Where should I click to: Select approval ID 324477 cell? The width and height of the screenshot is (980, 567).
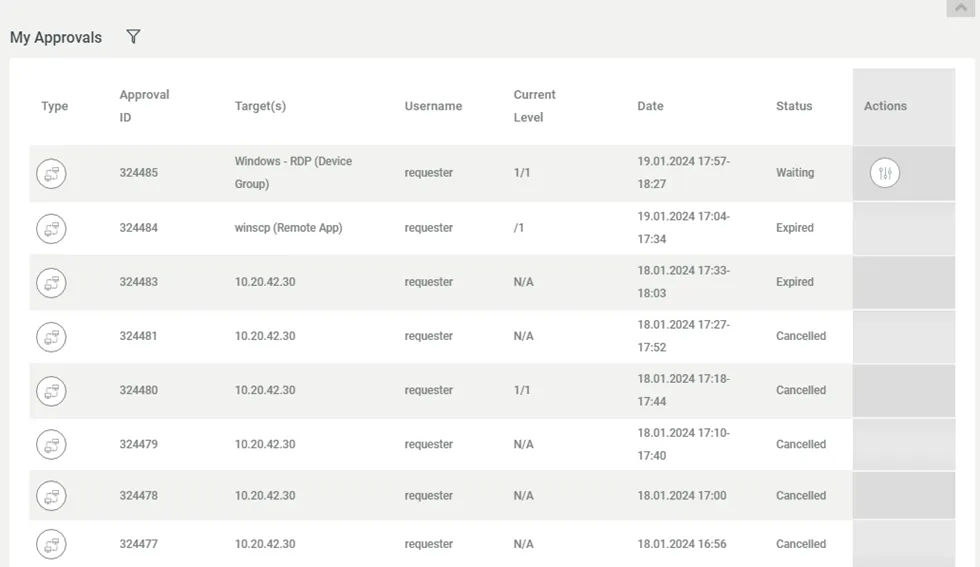(x=139, y=544)
